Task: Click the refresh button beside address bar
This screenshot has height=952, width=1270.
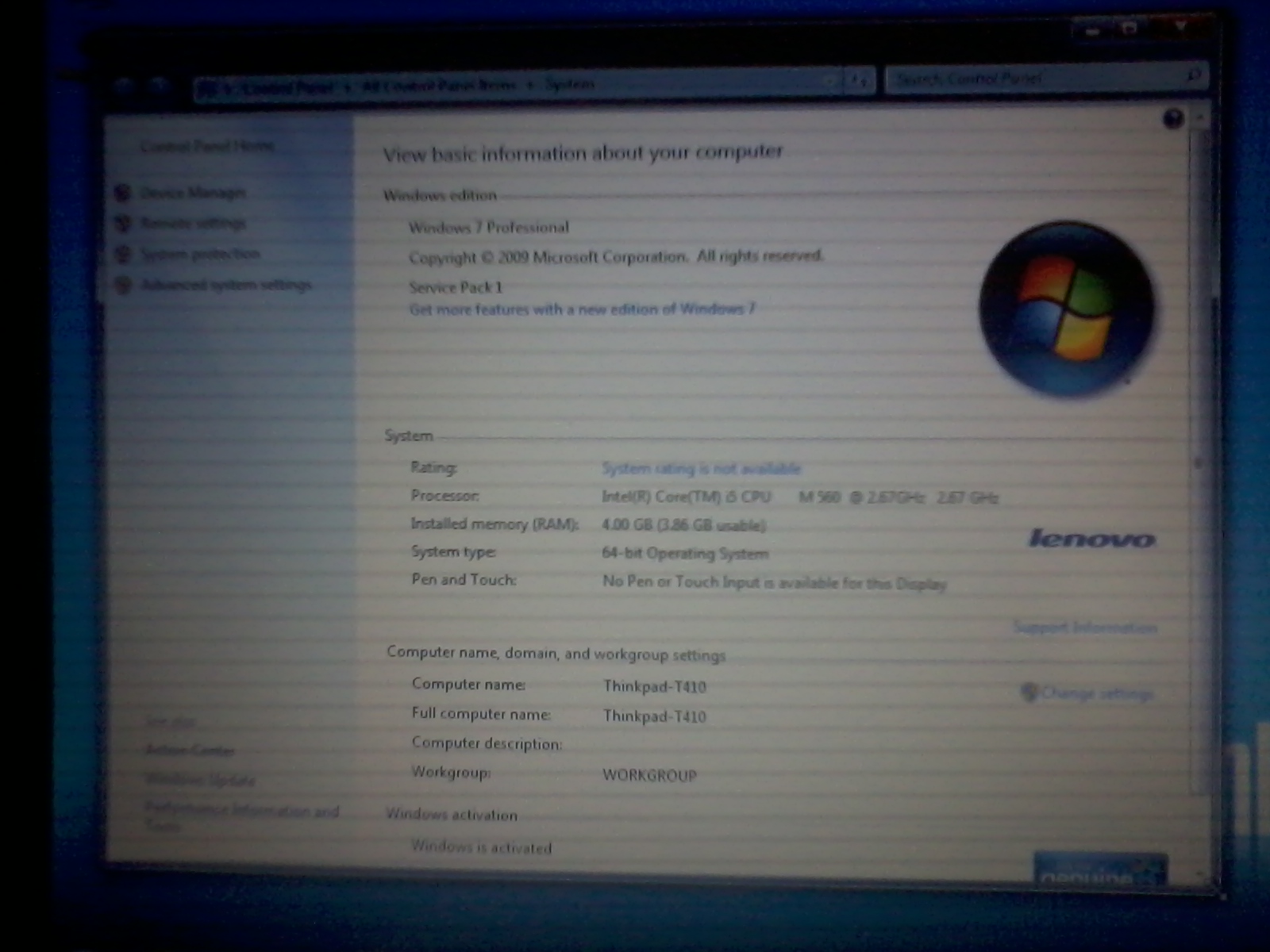Action: (860, 80)
